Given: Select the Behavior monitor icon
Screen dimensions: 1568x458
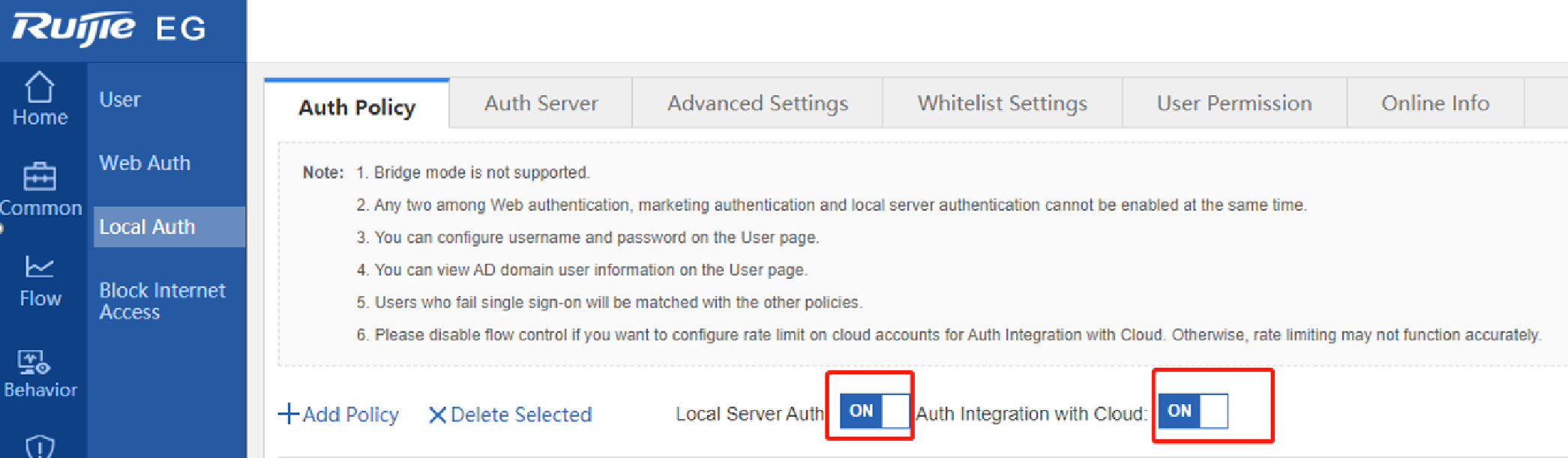Looking at the screenshot, I should click(x=34, y=363).
